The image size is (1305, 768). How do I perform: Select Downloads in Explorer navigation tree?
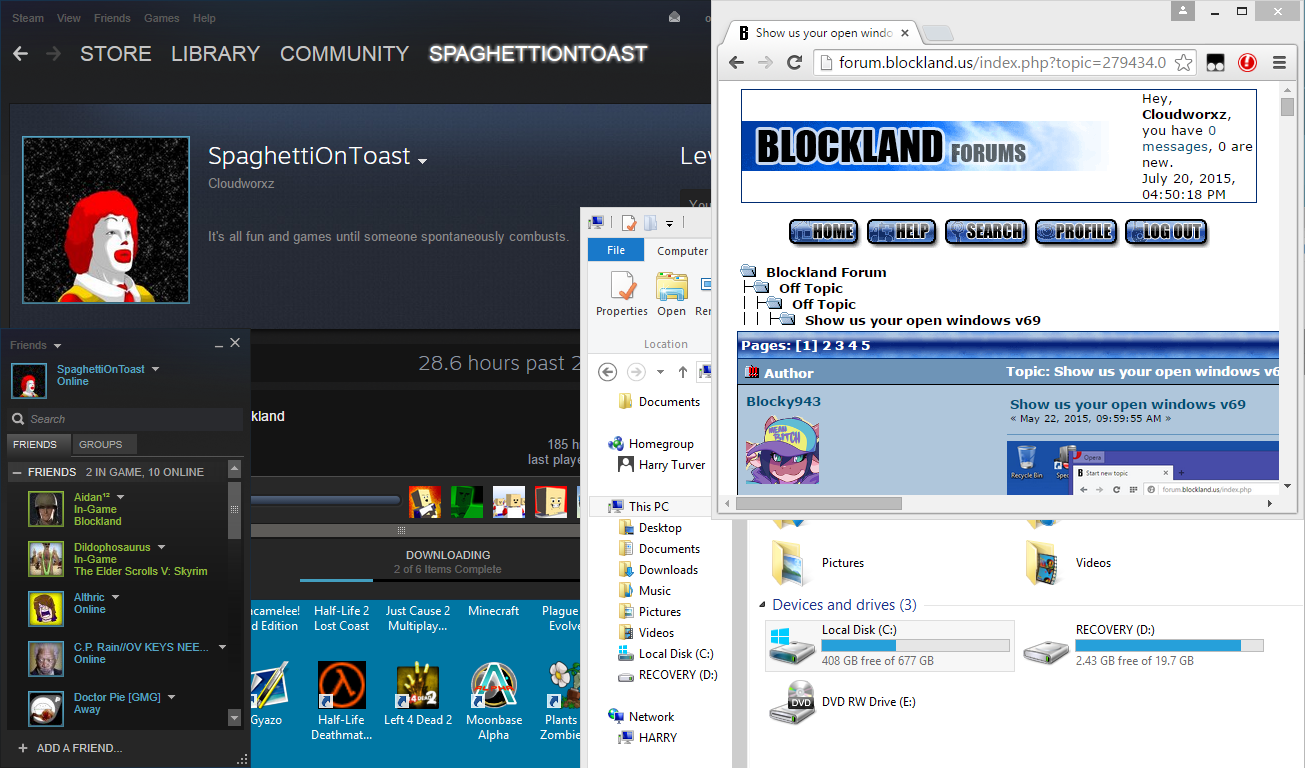coord(668,570)
